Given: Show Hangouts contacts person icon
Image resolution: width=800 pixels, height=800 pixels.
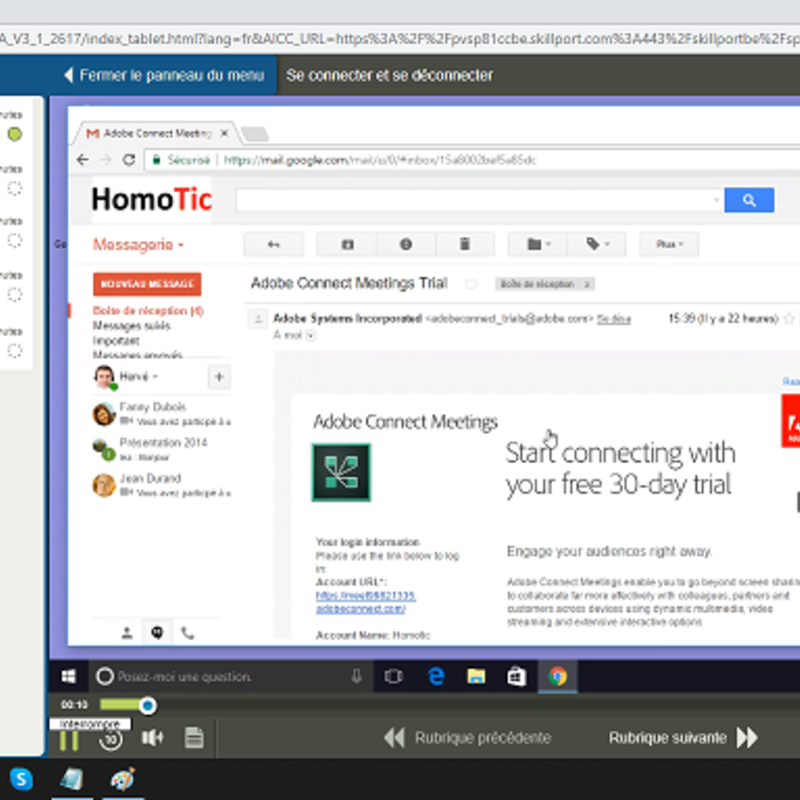Looking at the screenshot, I should (127, 633).
